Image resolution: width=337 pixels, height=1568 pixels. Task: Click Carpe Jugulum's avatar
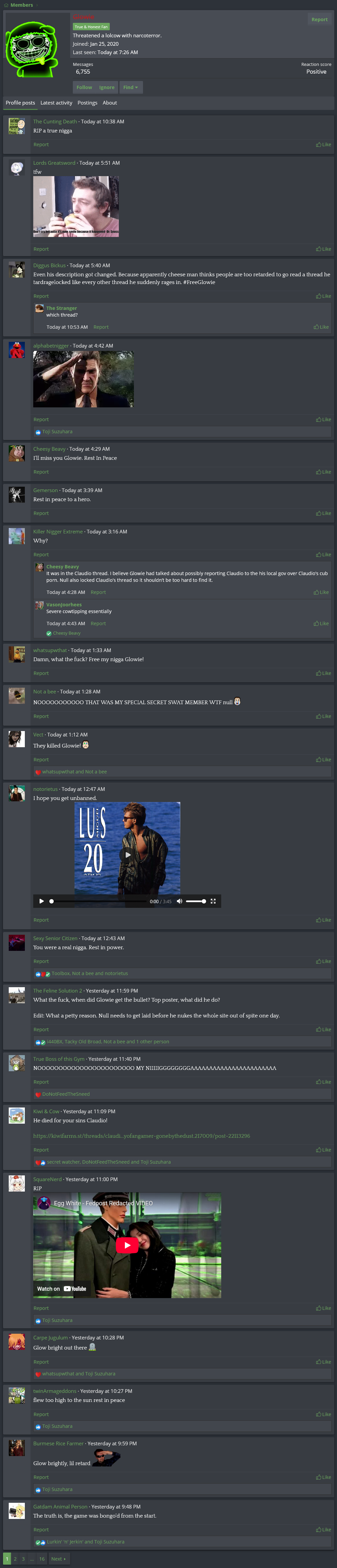click(x=16, y=1341)
